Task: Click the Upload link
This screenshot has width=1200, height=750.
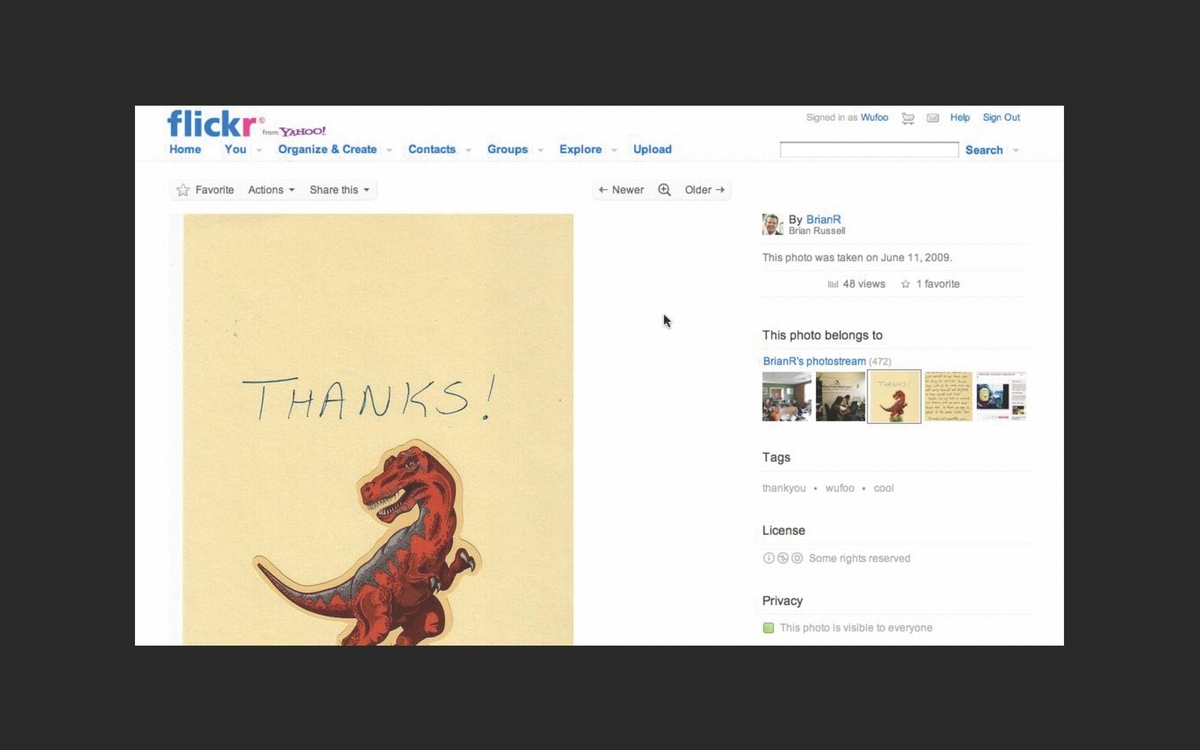Action: [652, 149]
